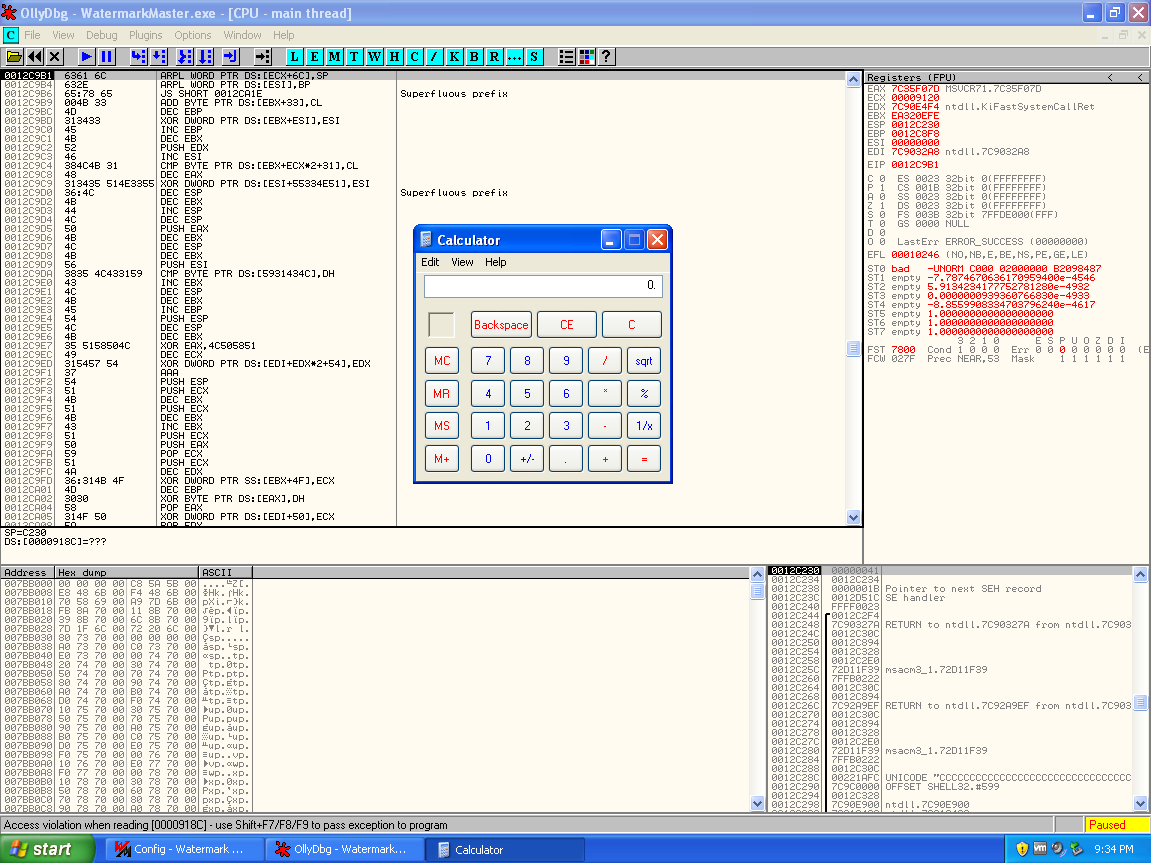
Task: Open the OllyDbg Debug menu
Action: click(x=101, y=35)
